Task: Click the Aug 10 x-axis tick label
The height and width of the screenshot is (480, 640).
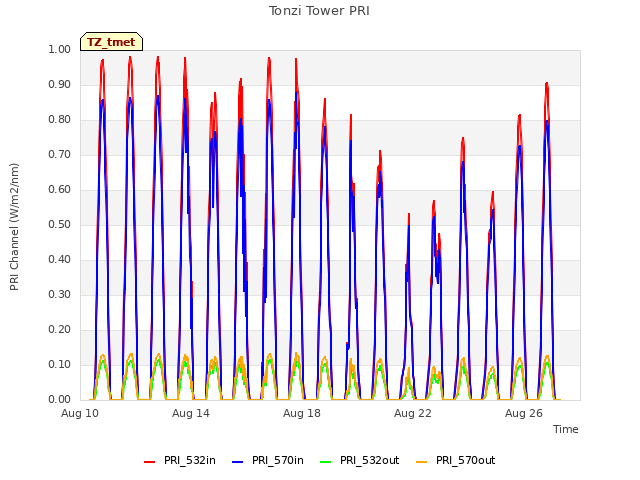Action: tap(80, 413)
